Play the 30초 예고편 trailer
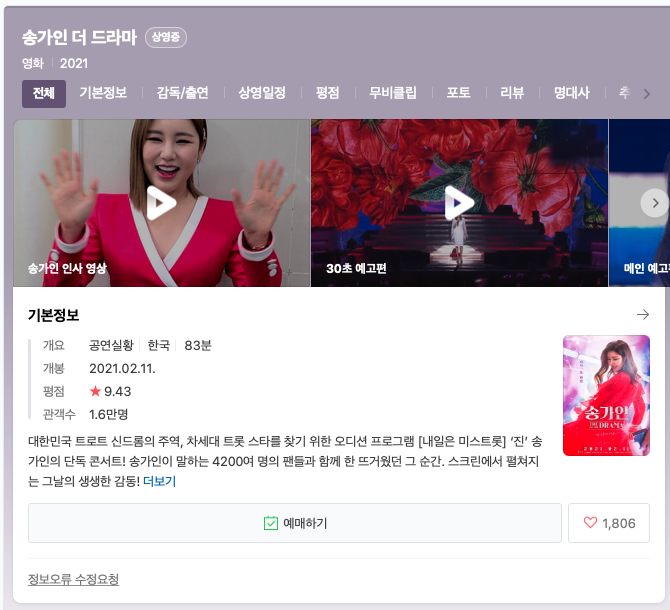This screenshot has height=610, width=670. [459, 203]
